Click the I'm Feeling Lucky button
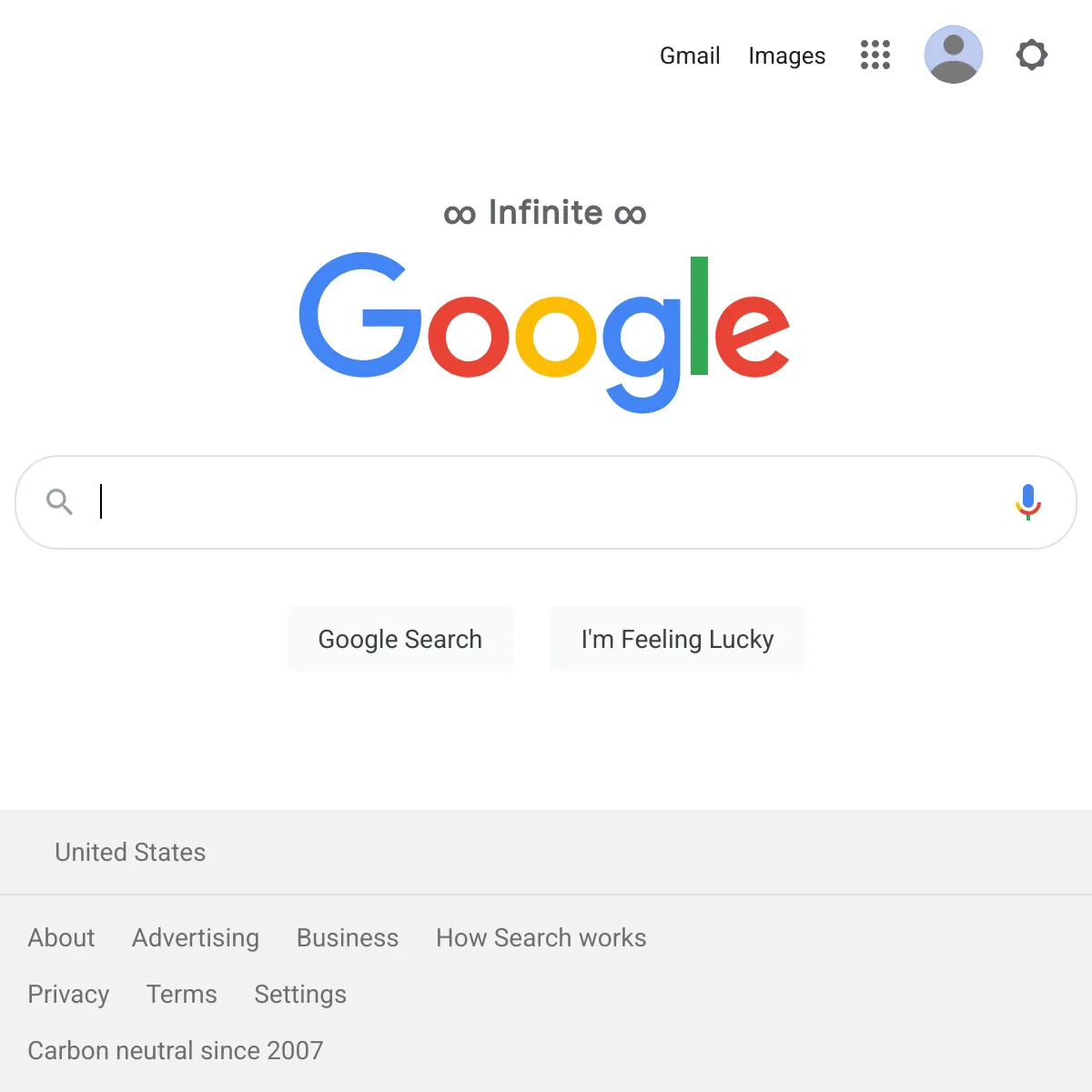The image size is (1092, 1092). click(x=677, y=639)
